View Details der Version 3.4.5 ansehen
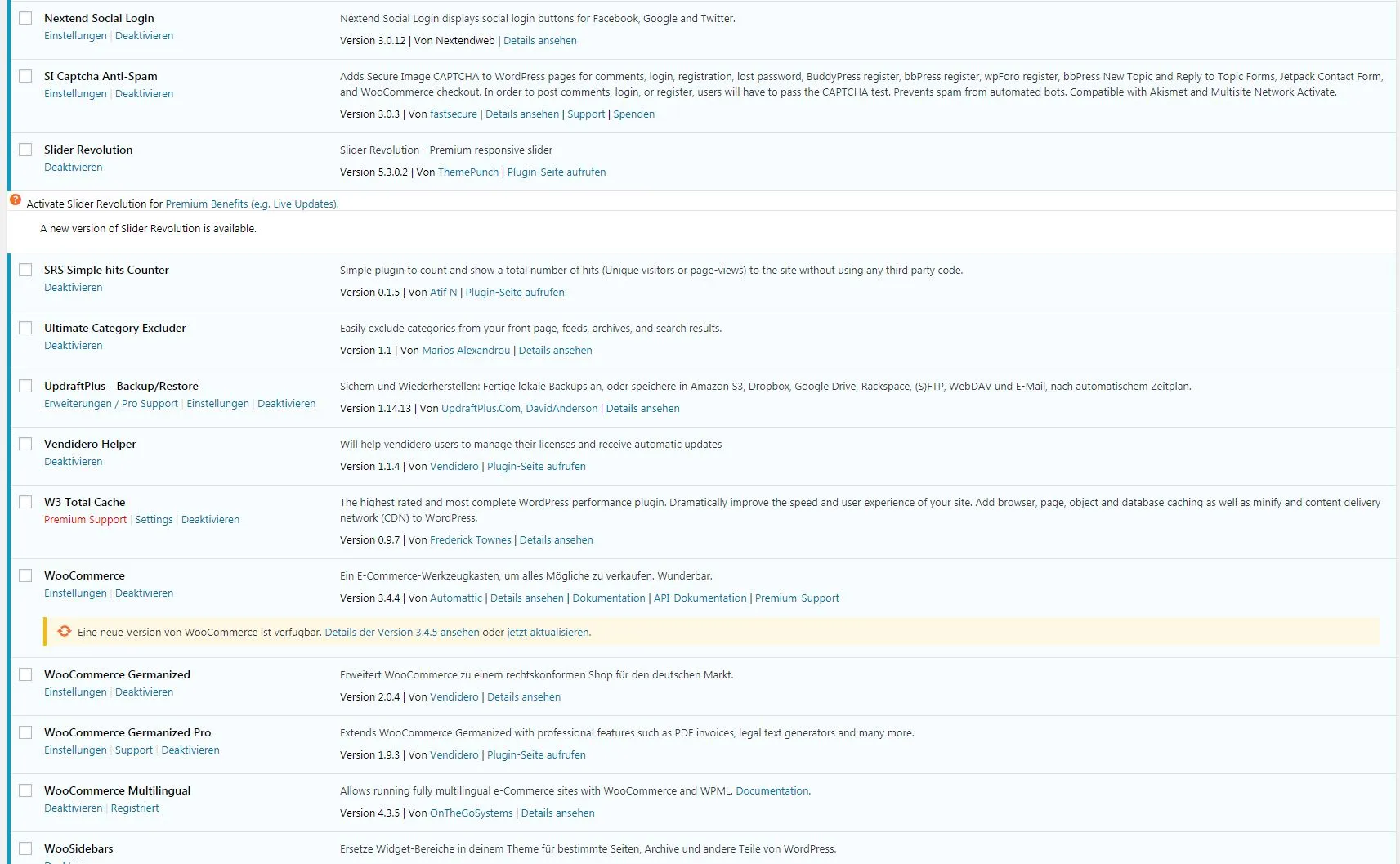 click(402, 633)
